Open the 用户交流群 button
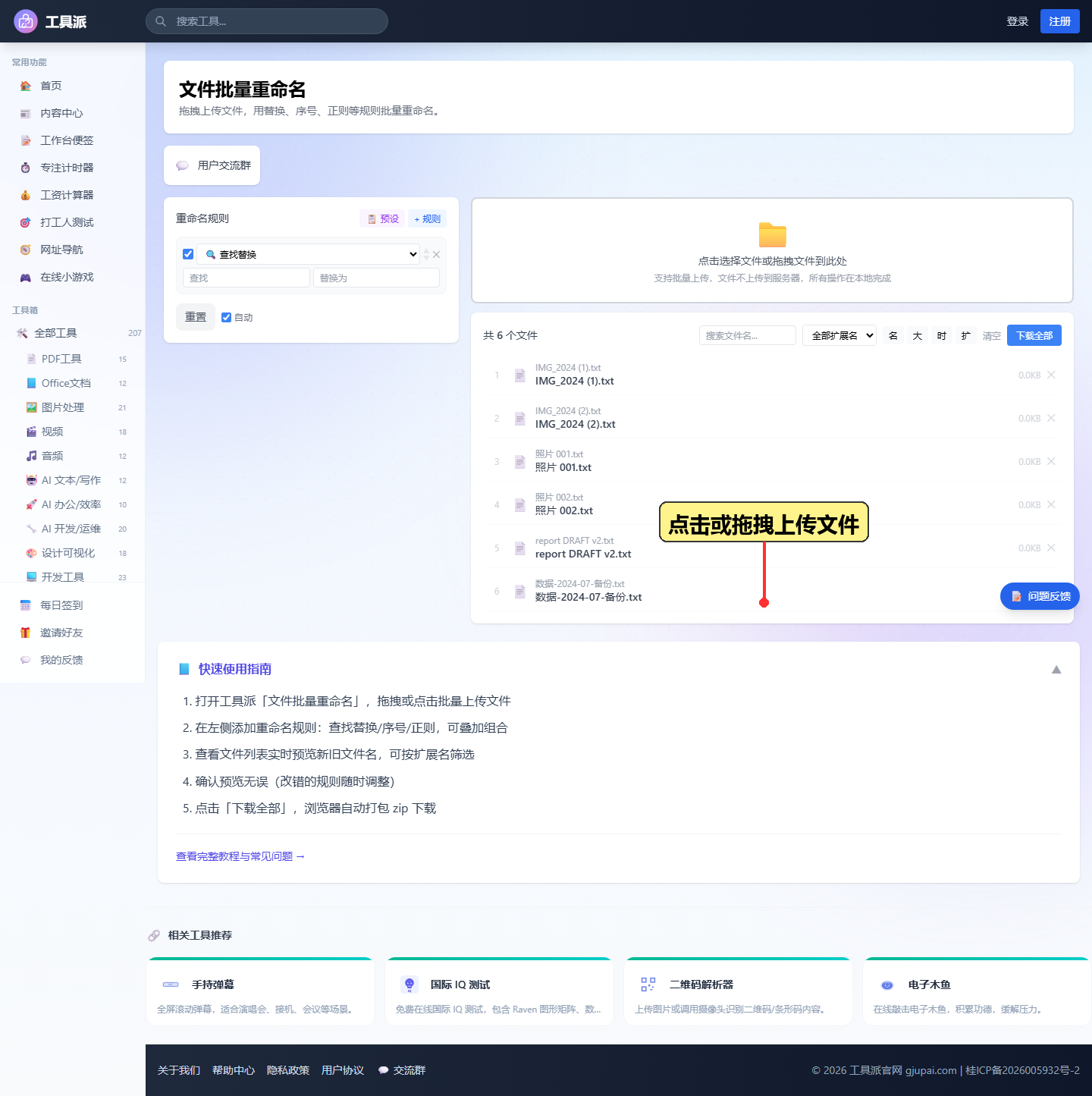 click(x=212, y=165)
